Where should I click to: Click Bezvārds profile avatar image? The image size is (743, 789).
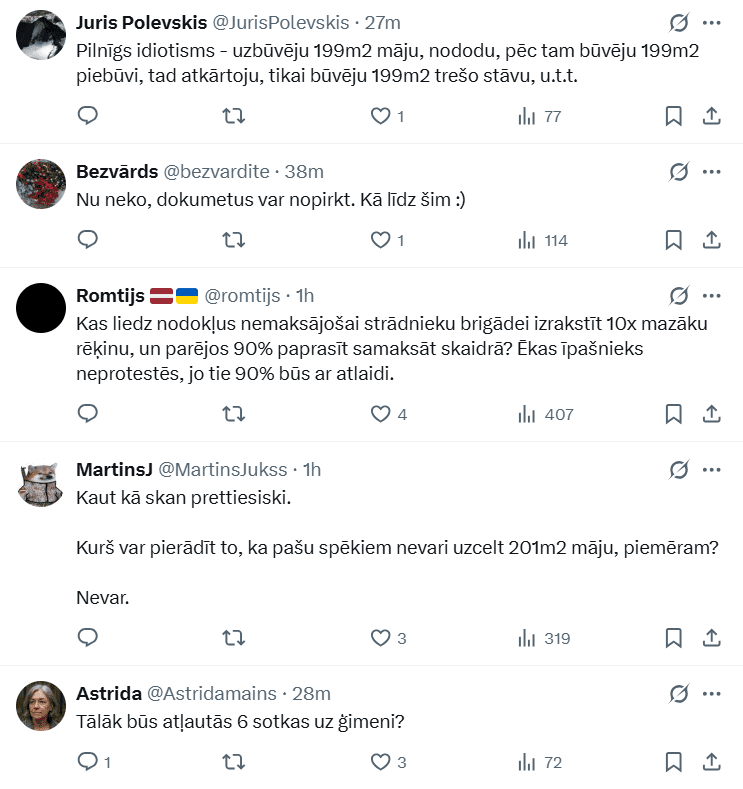tap(42, 183)
